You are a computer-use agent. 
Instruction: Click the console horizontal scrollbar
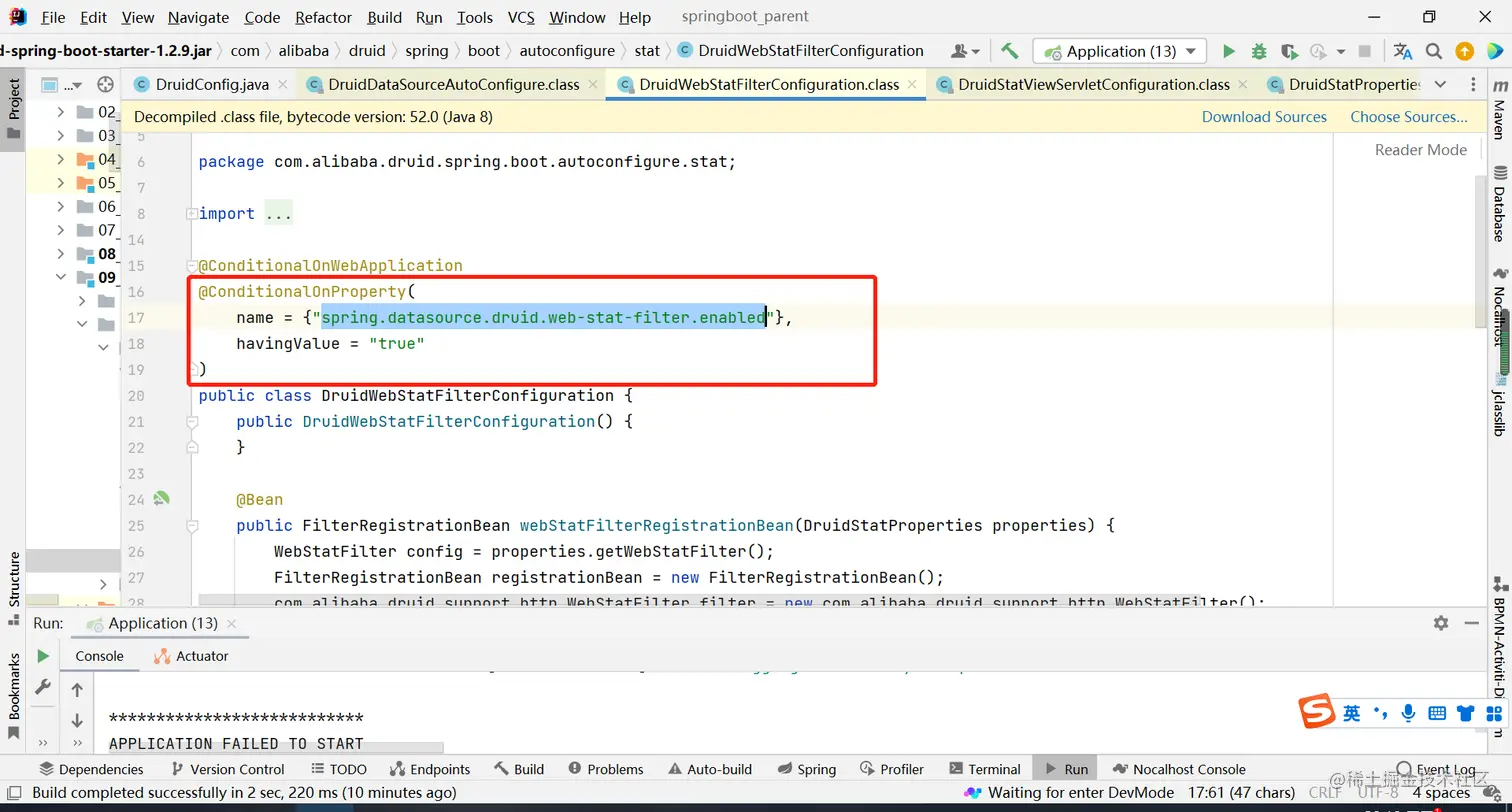click(275, 746)
